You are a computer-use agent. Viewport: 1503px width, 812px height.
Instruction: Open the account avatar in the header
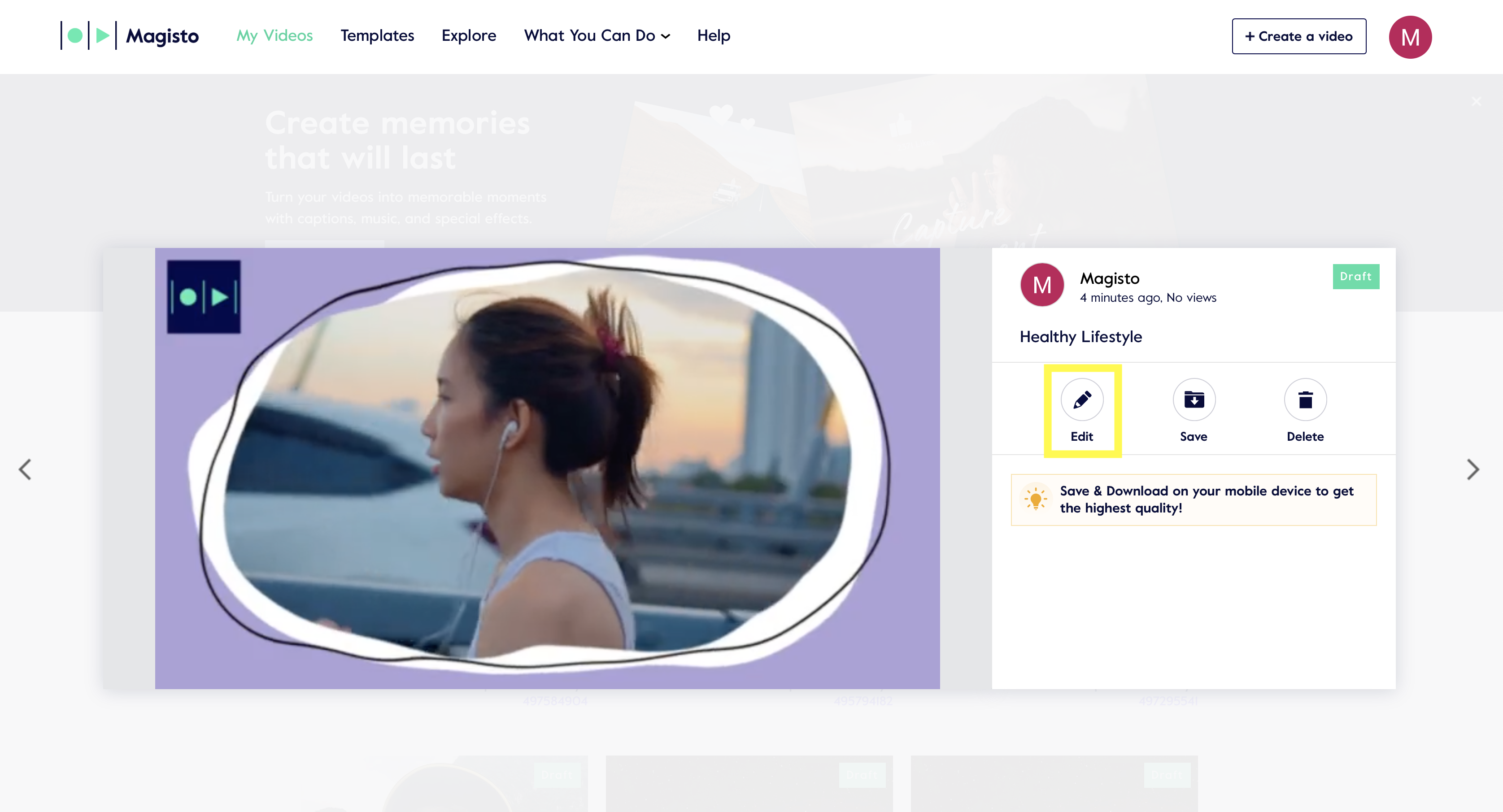click(x=1410, y=37)
